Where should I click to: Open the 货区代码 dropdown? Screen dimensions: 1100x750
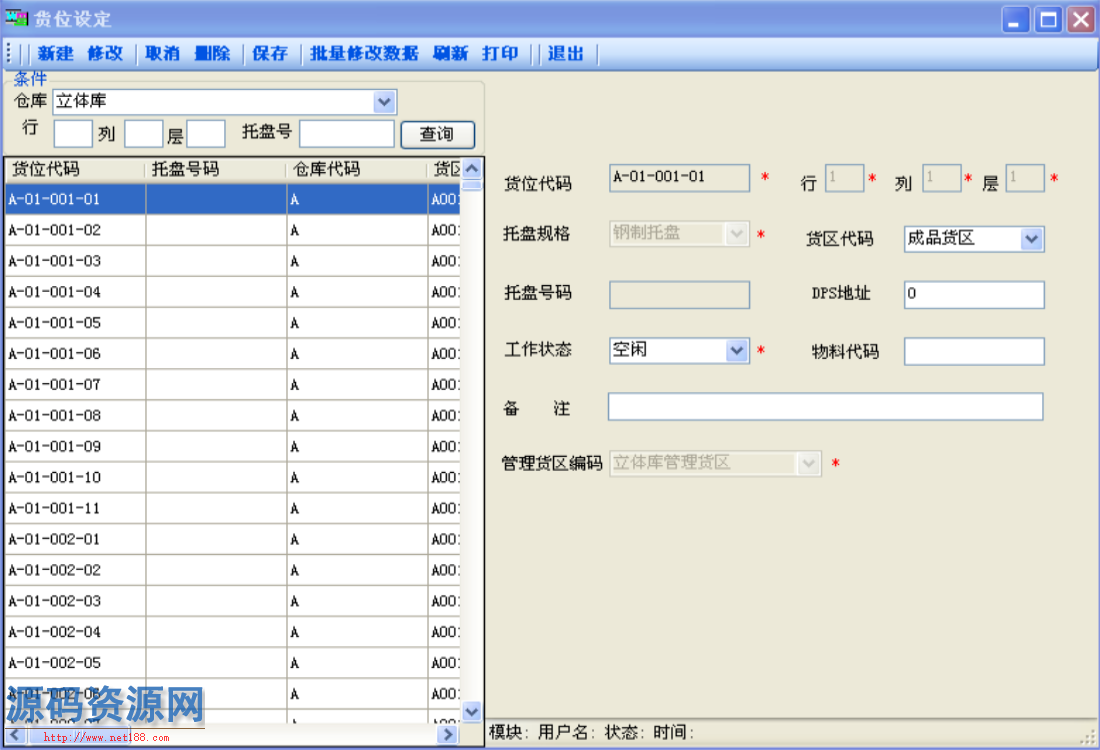point(1032,239)
